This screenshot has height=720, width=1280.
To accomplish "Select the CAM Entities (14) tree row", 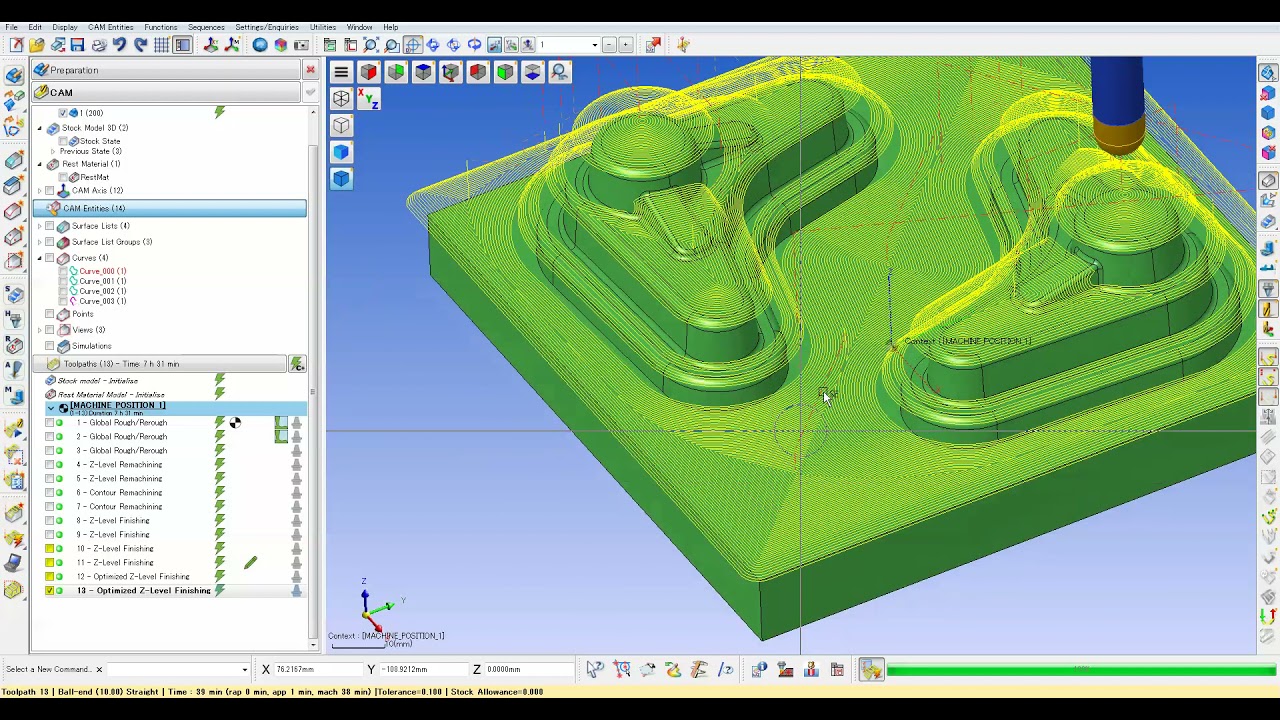I will [170, 208].
